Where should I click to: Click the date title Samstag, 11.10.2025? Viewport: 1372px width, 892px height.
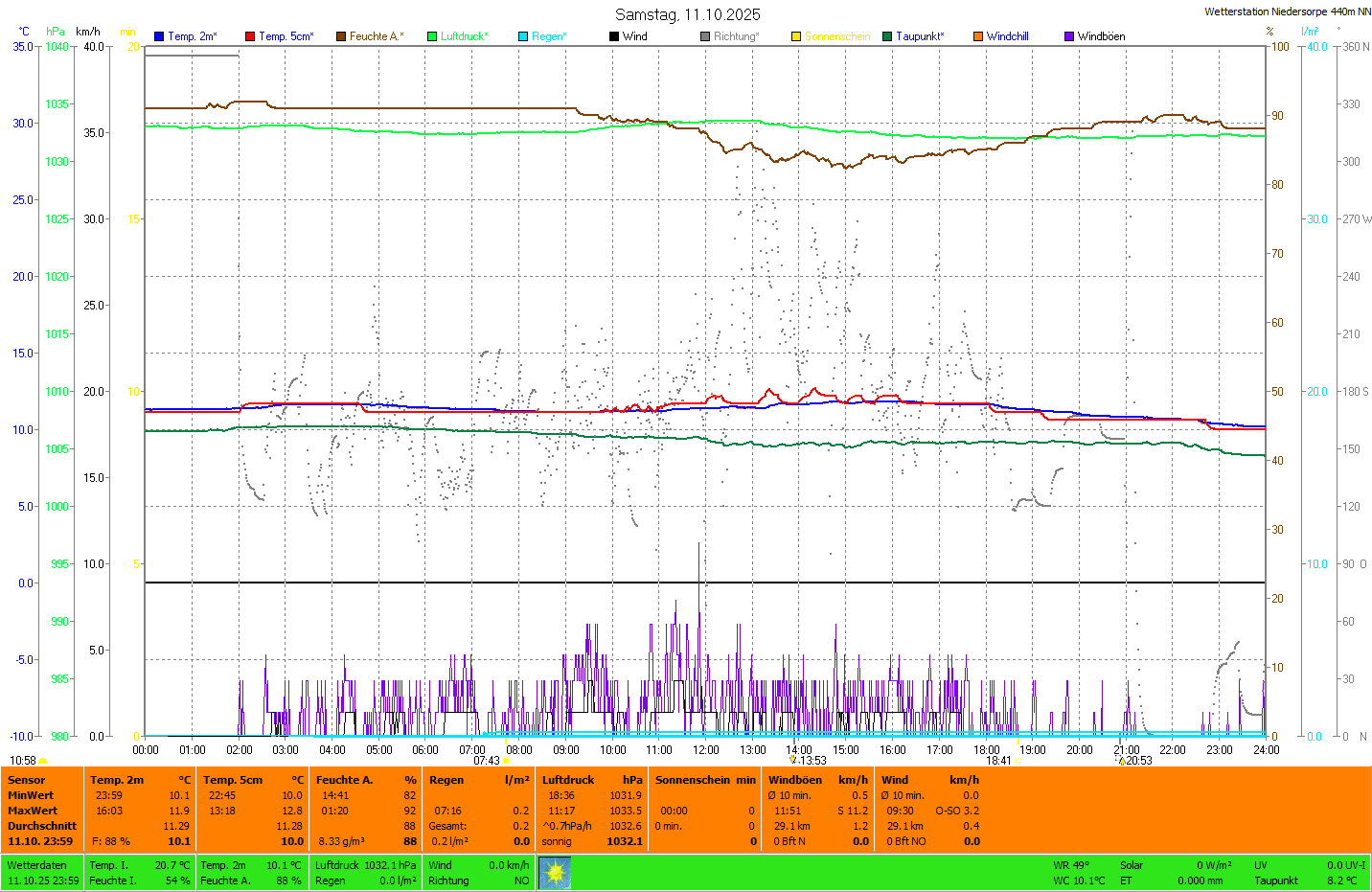687,14
